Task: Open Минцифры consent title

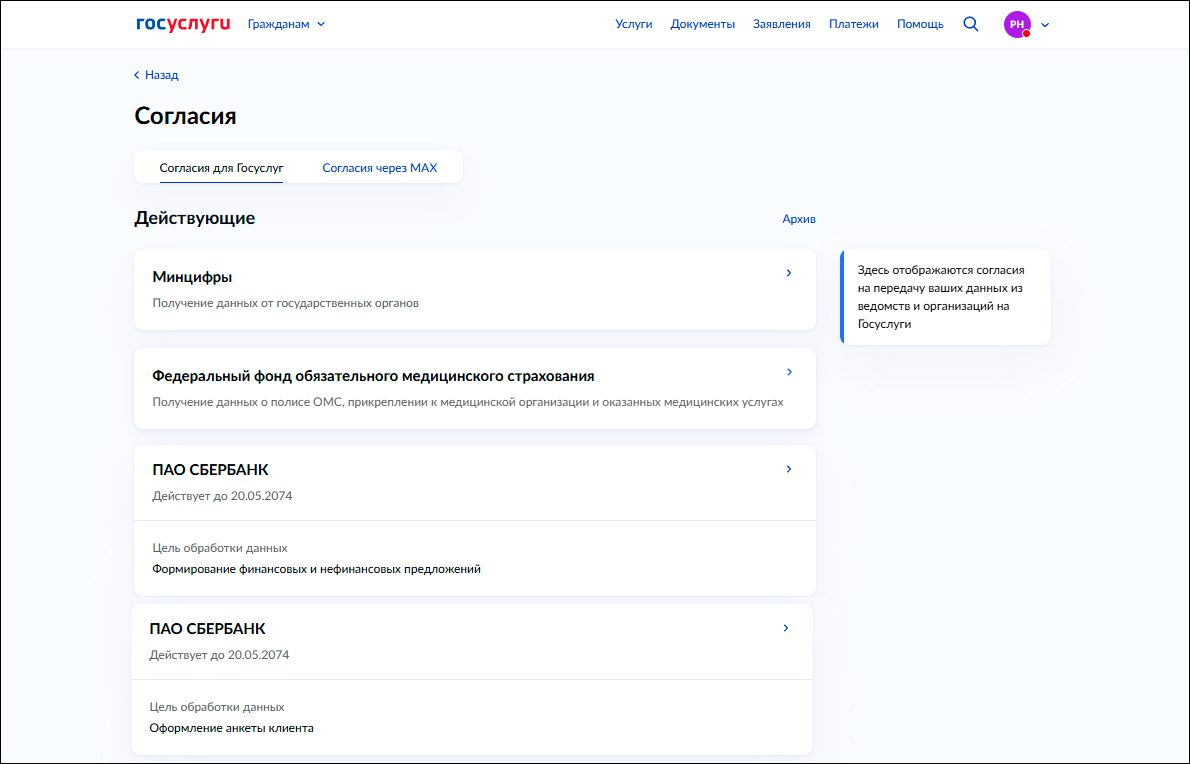Action: pyautogui.click(x=192, y=277)
